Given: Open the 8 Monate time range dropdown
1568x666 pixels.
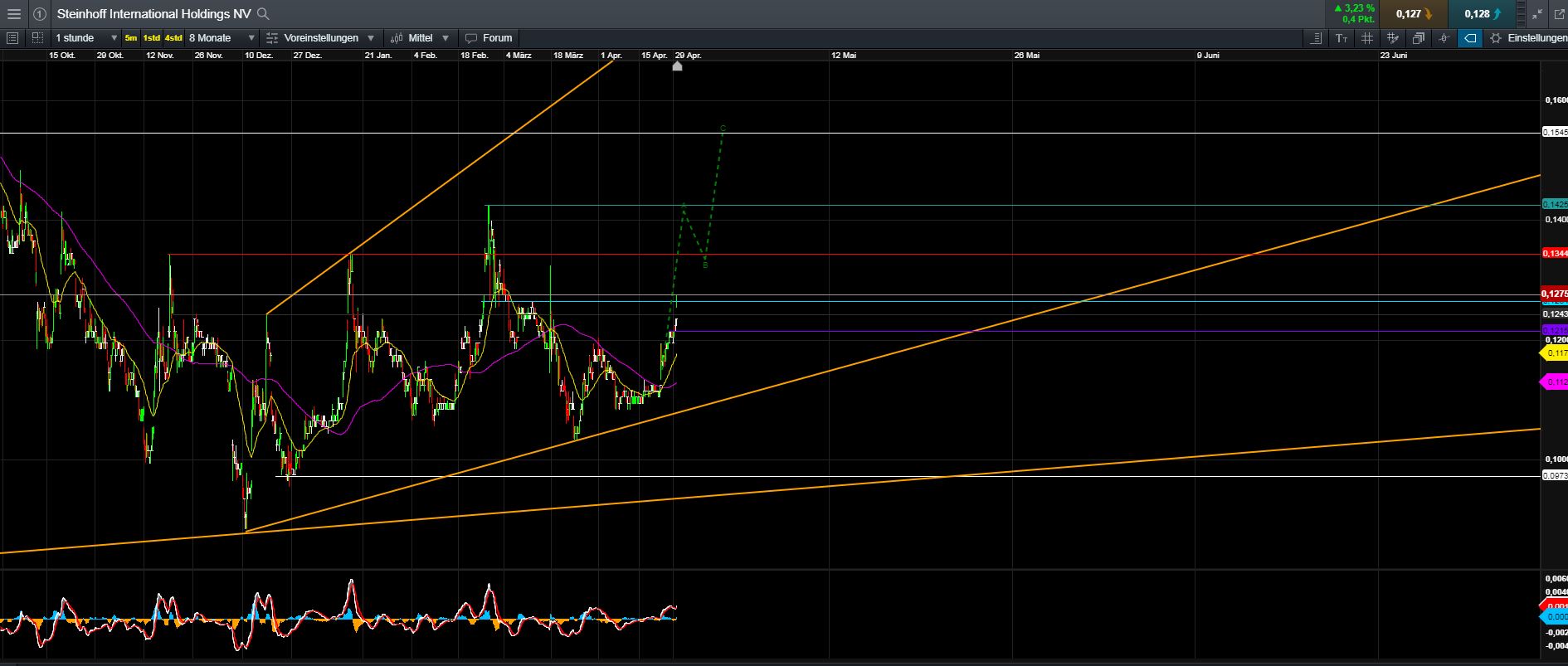Looking at the screenshot, I should pos(221,38).
